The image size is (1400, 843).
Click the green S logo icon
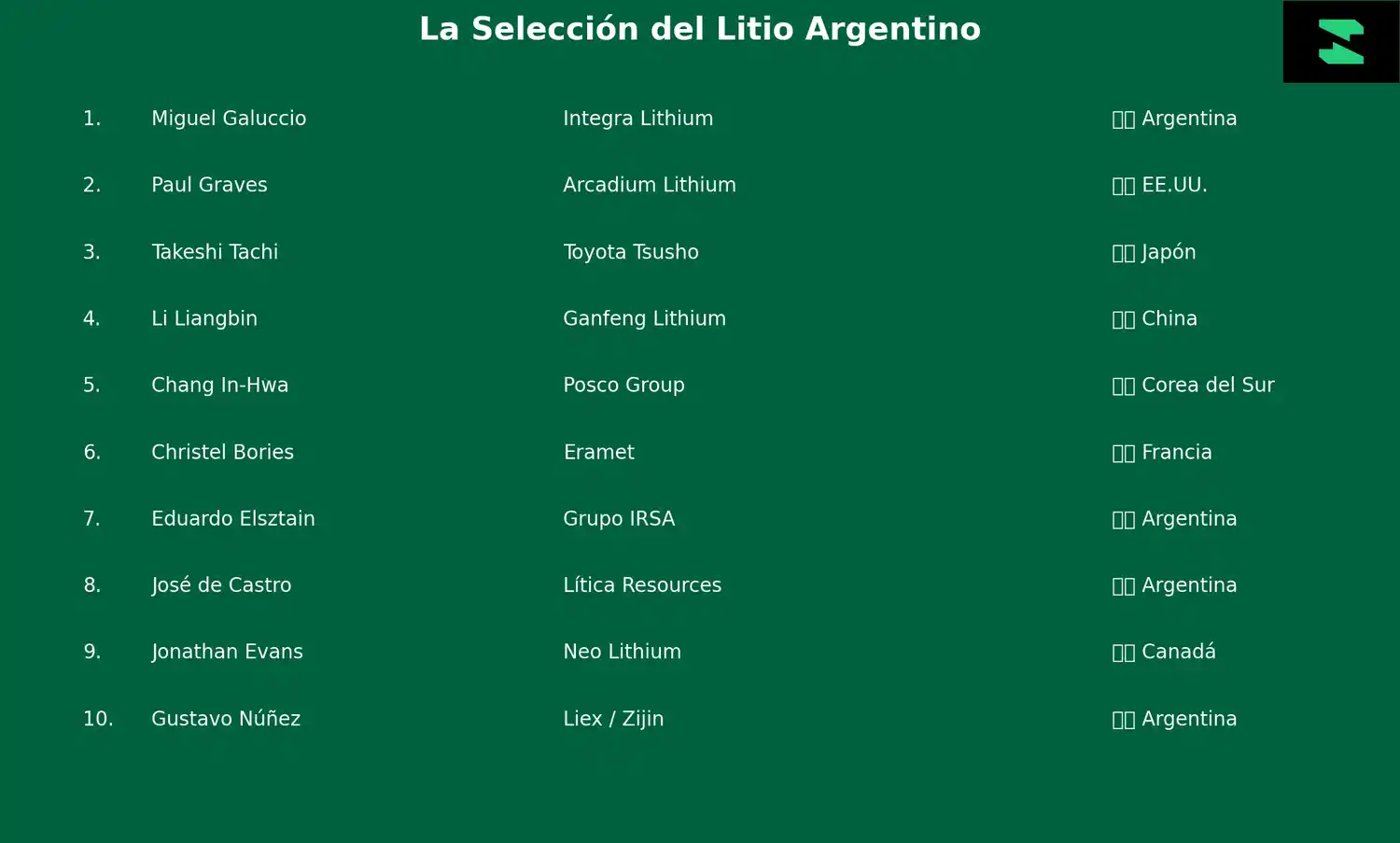[x=1340, y=42]
